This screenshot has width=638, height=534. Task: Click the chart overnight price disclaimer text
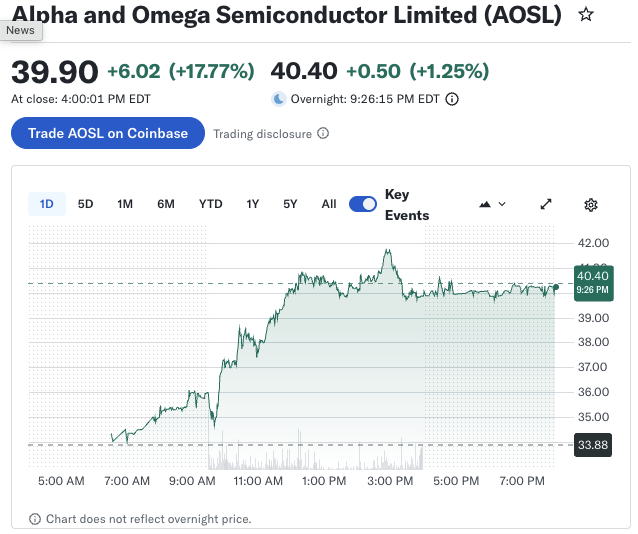click(149, 519)
